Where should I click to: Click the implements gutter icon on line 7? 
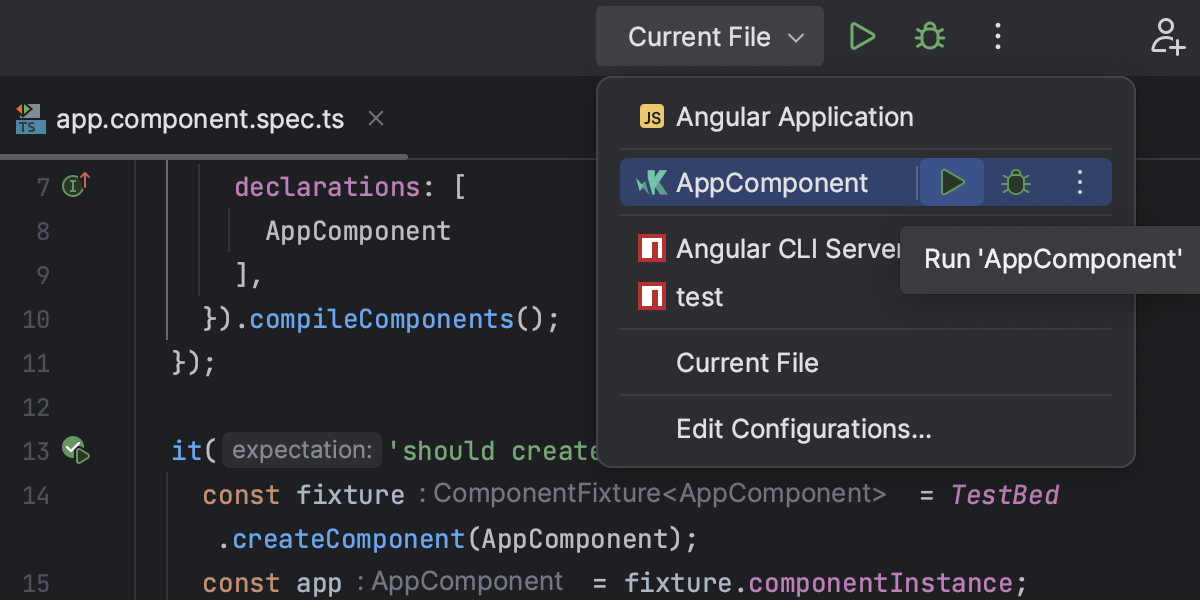77,185
